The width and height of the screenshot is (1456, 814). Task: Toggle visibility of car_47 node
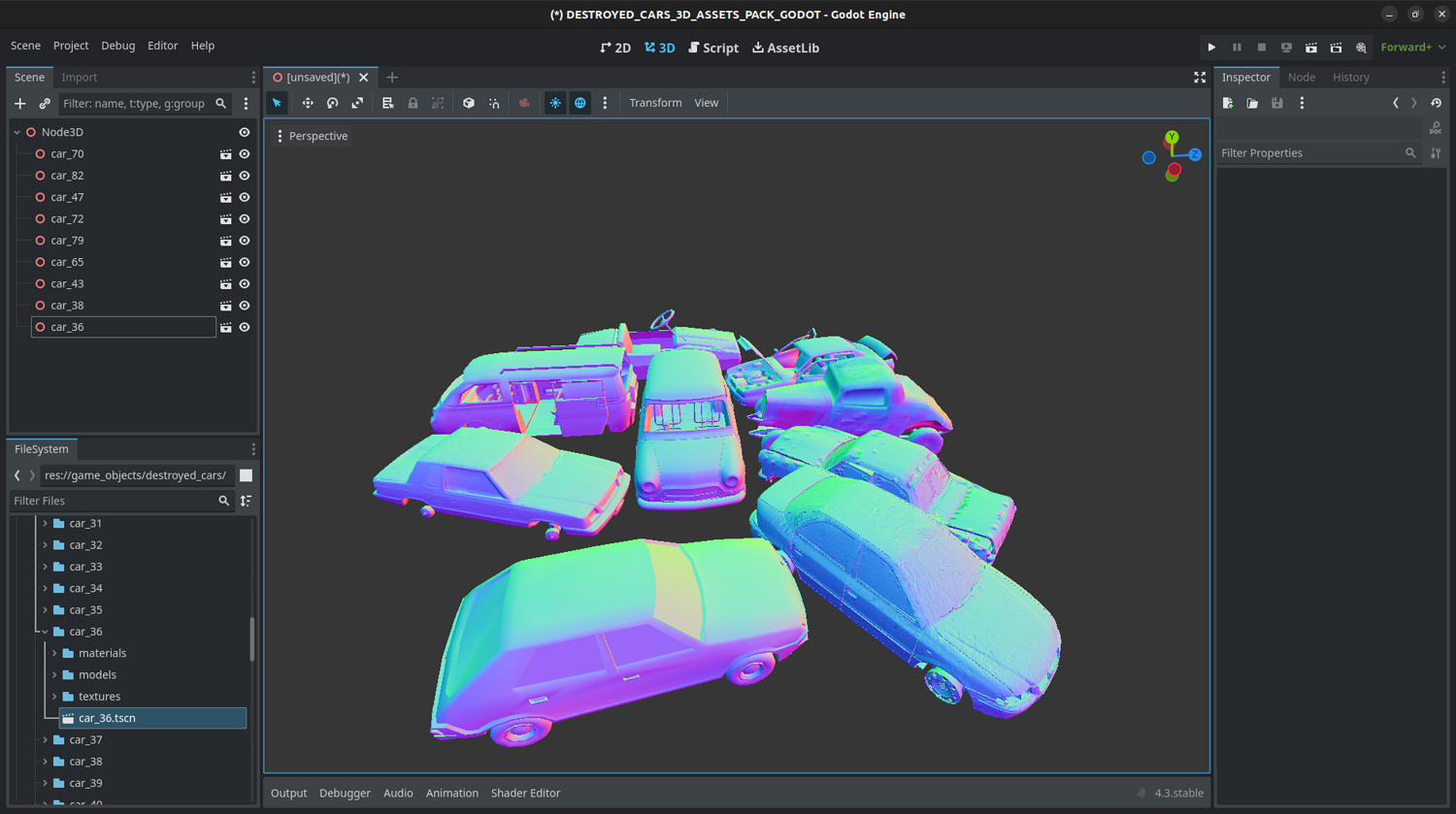tap(245, 197)
